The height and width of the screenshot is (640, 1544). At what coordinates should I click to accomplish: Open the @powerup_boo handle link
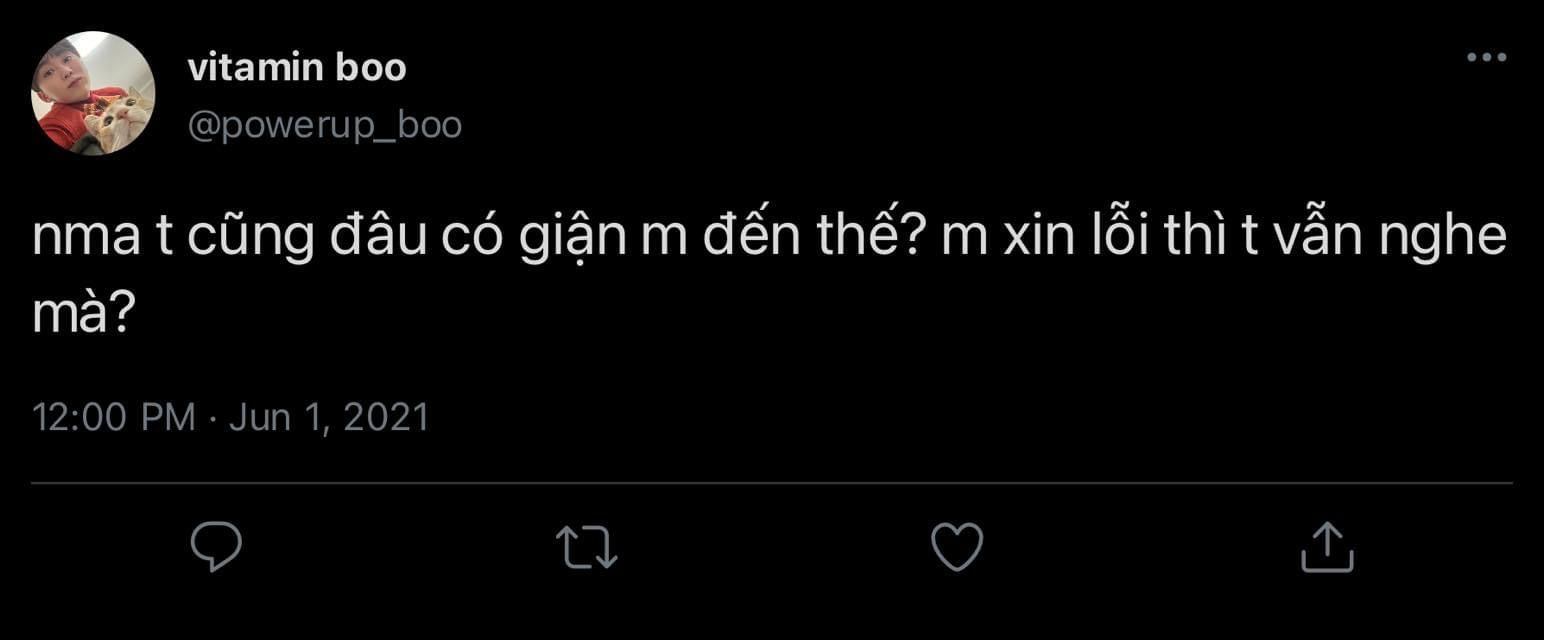(x=324, y=126)
